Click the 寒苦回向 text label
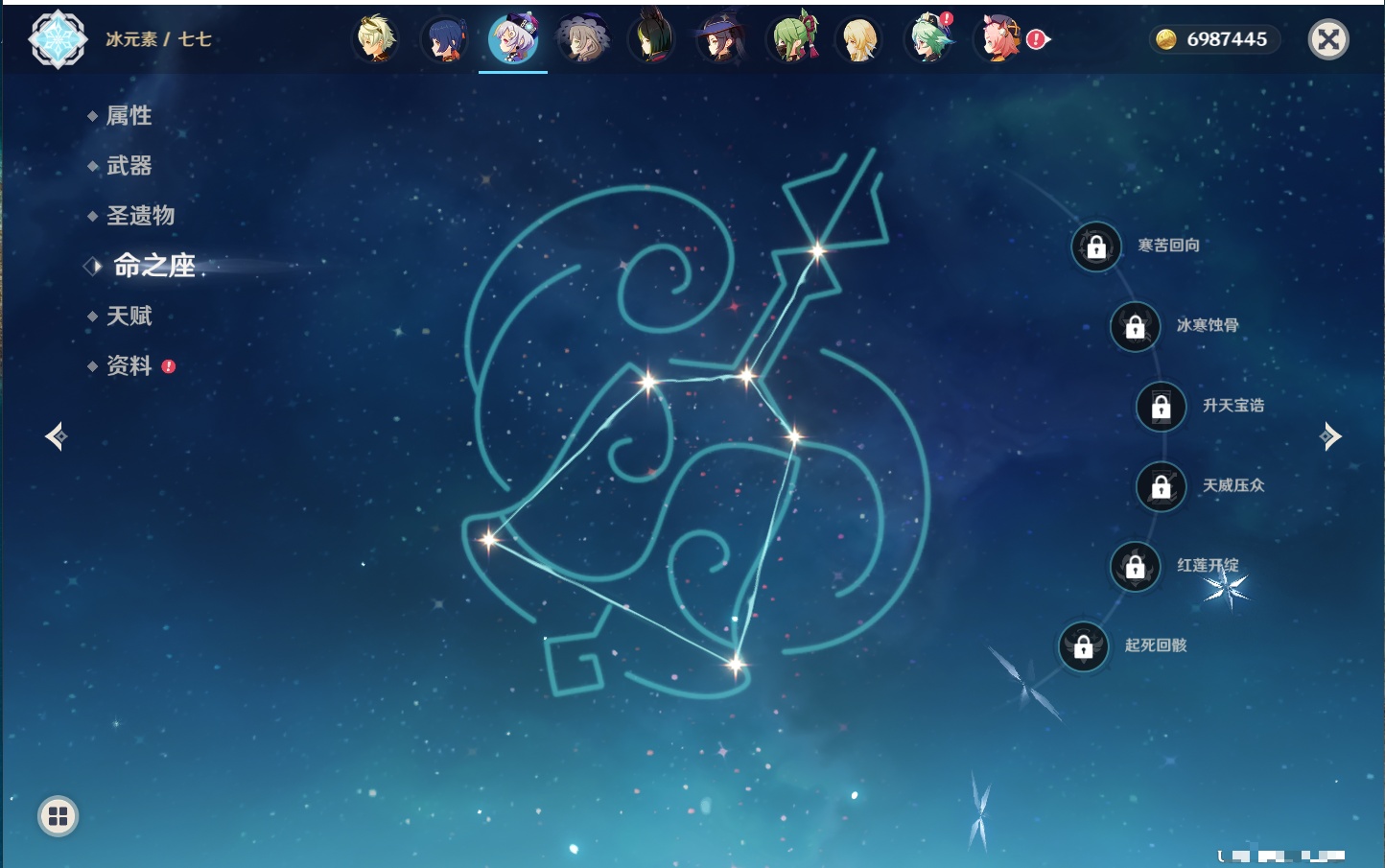 point(1168,246)
